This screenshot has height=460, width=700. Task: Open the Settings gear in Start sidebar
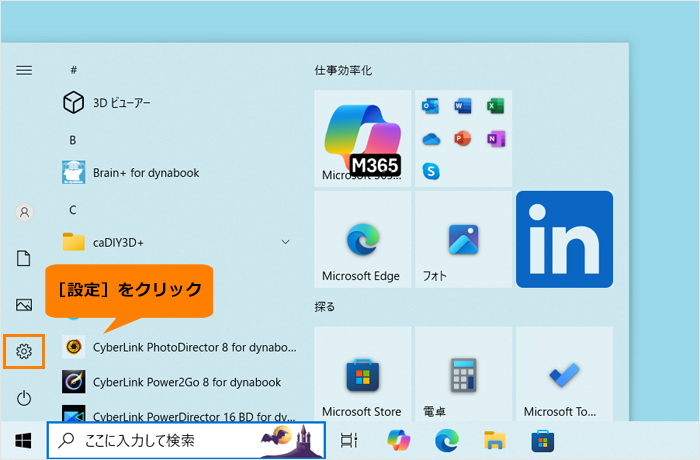[x=24, y=351]
